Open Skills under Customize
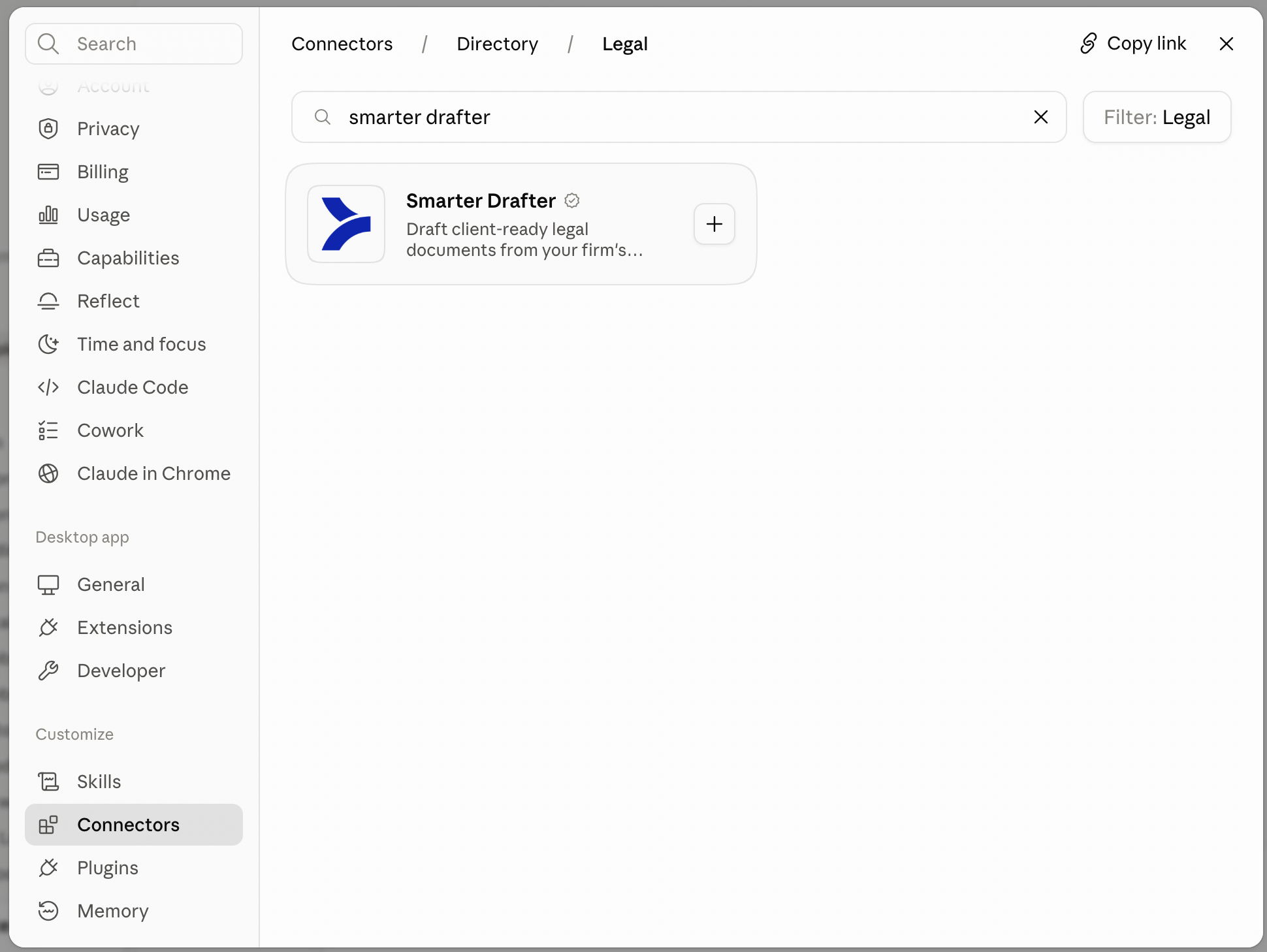1267x952 pixels. click(134, 782)
